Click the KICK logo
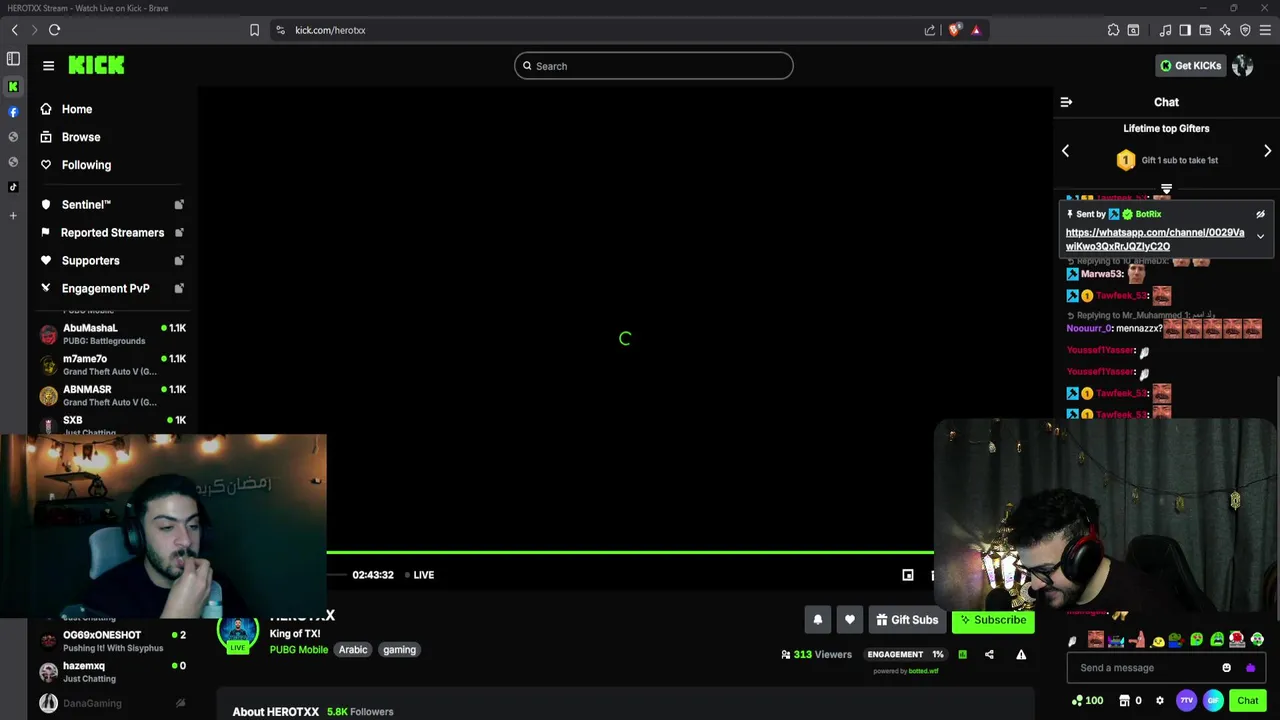 point(96,65)
